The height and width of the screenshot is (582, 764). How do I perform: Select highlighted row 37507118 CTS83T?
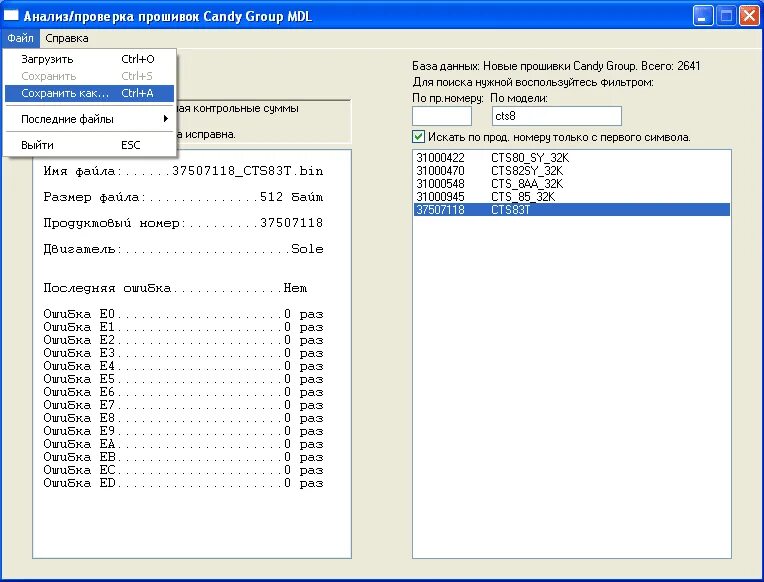click(x=571, y=210)
